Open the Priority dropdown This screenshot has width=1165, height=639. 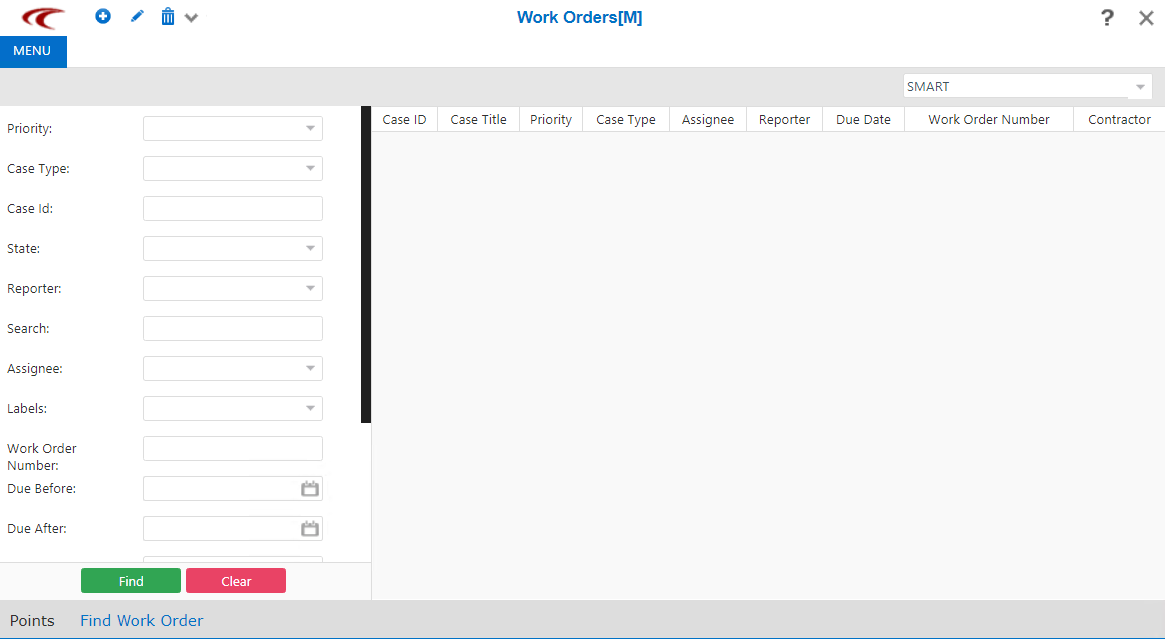[311, 128]
